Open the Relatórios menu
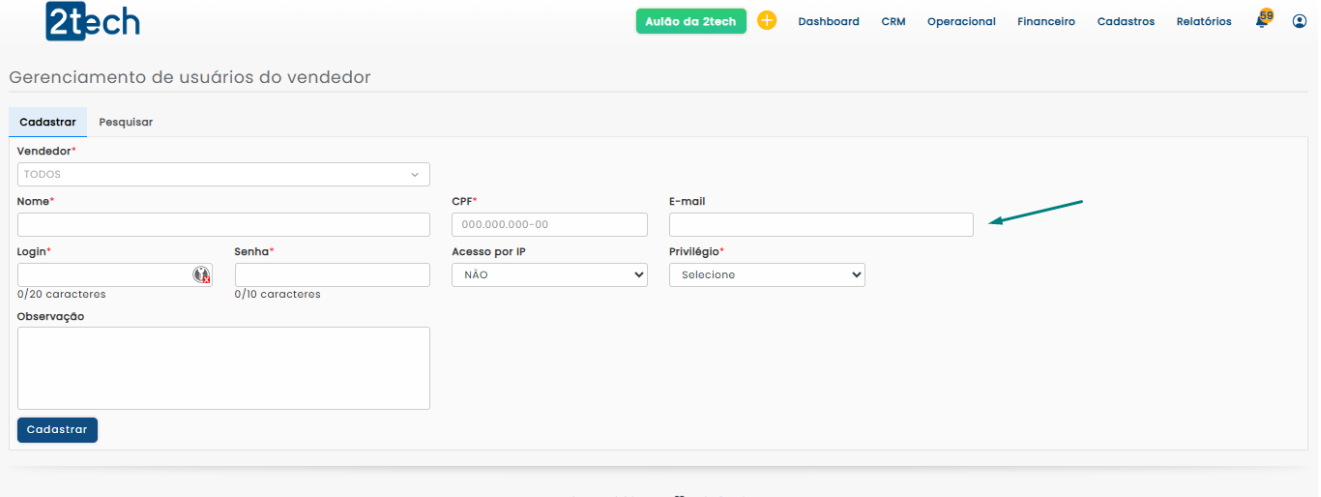Viewport: 1321px width, 497px height. pyautogui.click(x=1204, y=22)
